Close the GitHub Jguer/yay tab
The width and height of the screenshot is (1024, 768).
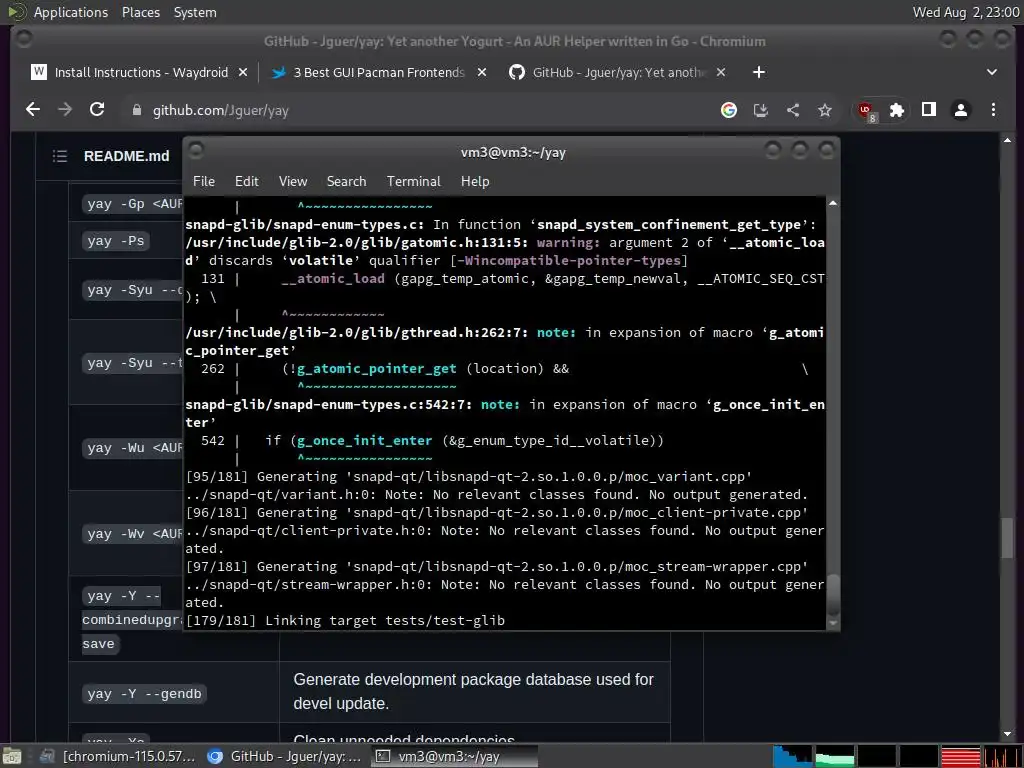point(721,72)
